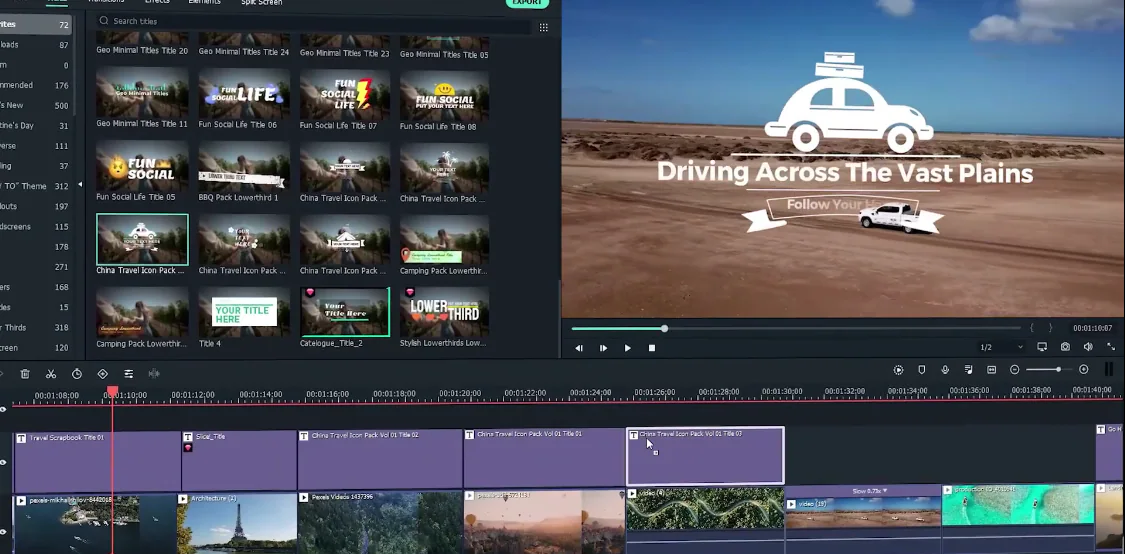The height and width of the screenshot is (554, 1125).
Task: Select the Architecture (1) video clip
Action: pos(236,523)
